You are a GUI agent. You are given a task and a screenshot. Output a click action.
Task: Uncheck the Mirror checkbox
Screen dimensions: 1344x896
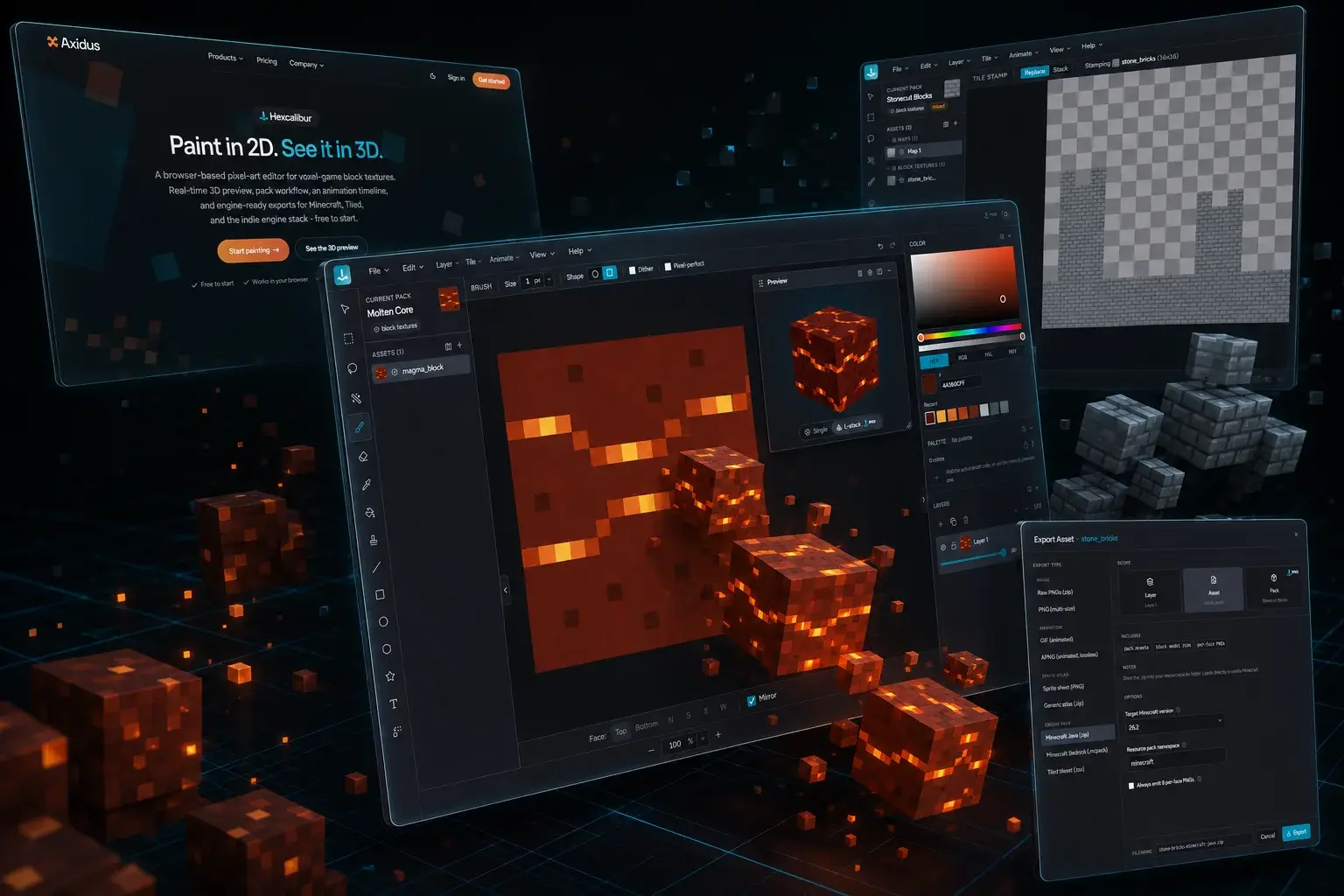(x=751, y=700)
